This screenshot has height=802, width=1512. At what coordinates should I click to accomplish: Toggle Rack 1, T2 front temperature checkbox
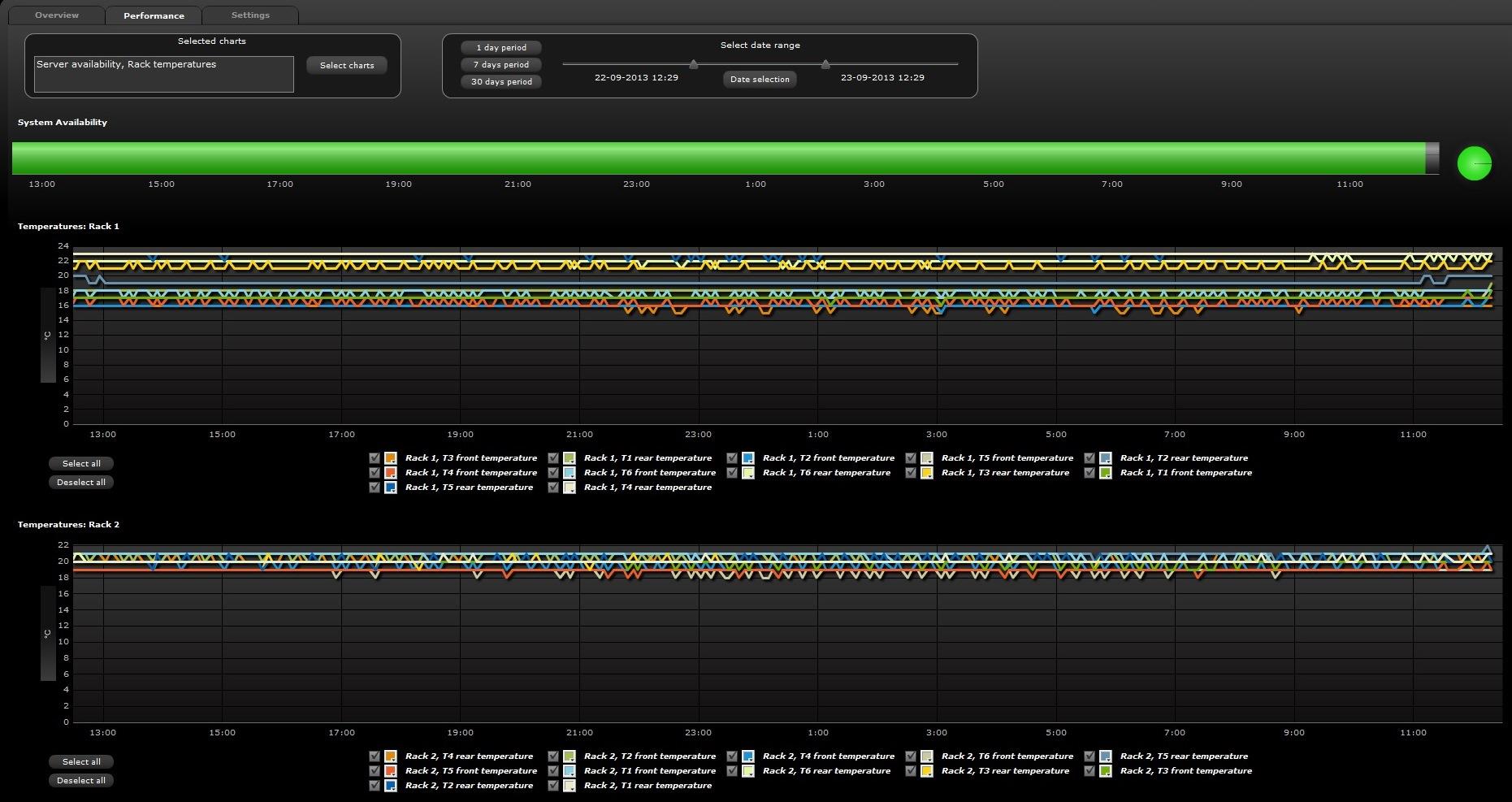pos(732,458)
